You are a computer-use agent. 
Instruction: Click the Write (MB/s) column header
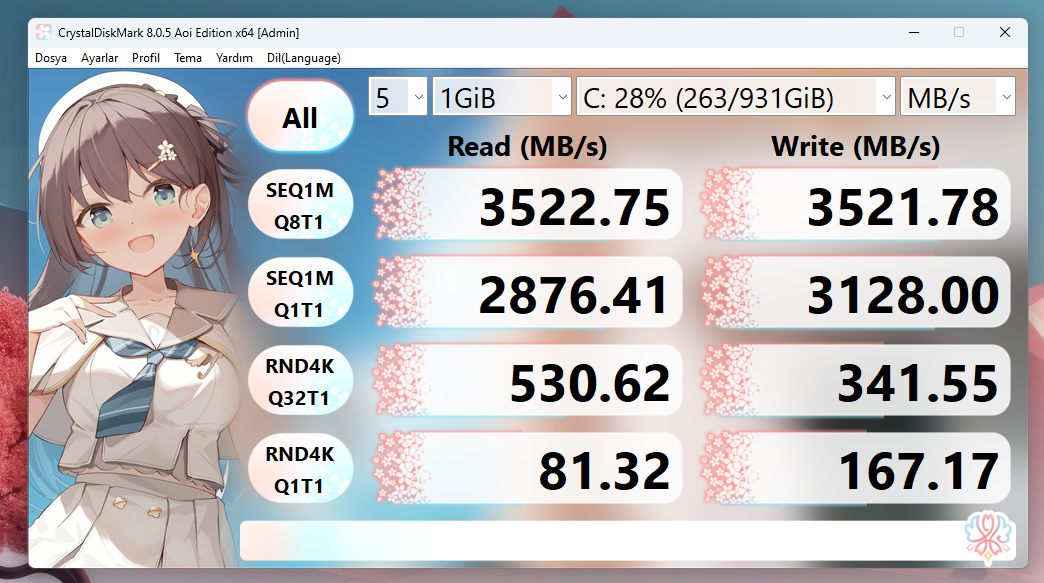856,146
